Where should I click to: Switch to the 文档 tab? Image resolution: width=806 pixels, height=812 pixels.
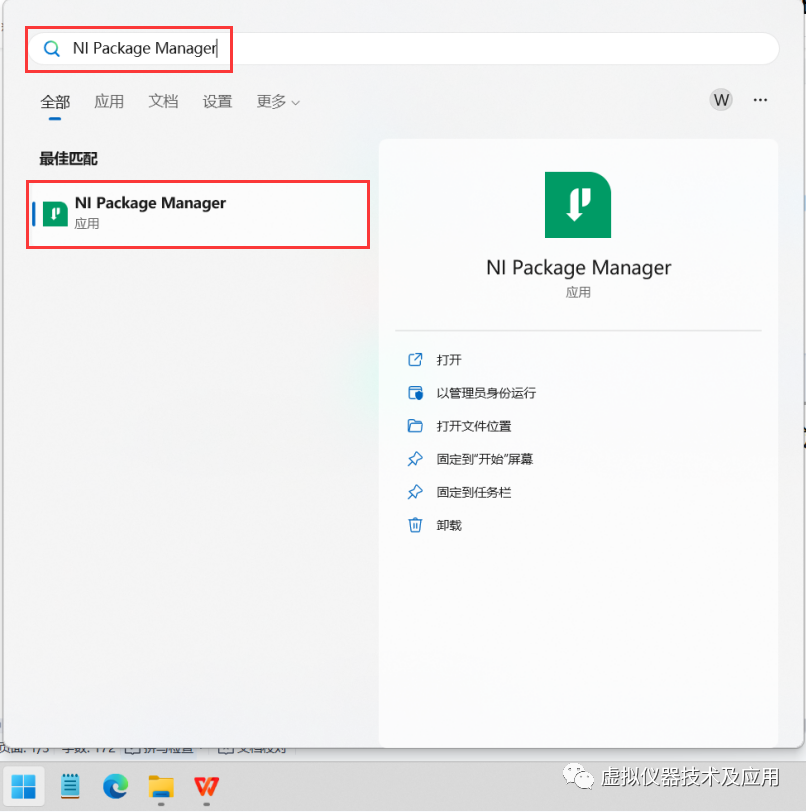(163, 102)
